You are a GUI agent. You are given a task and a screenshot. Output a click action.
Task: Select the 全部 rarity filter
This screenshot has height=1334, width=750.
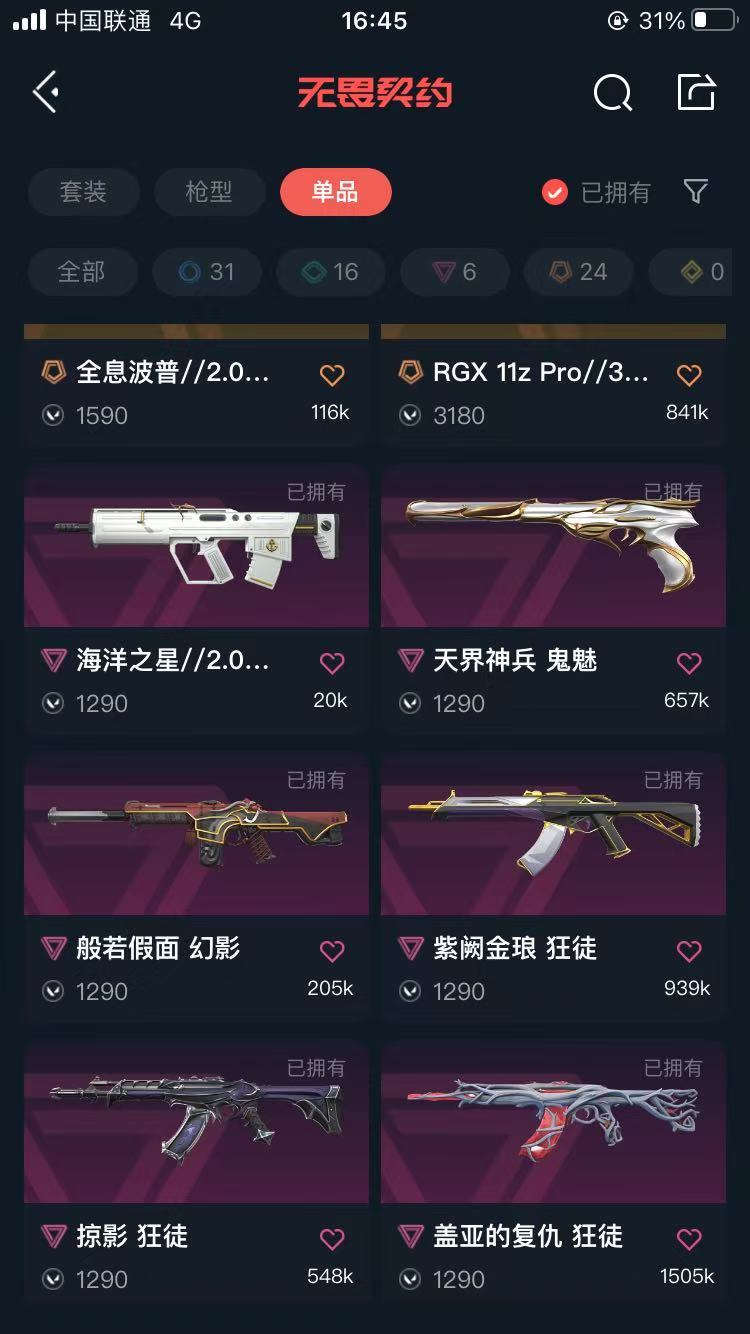tap(81, 272)
